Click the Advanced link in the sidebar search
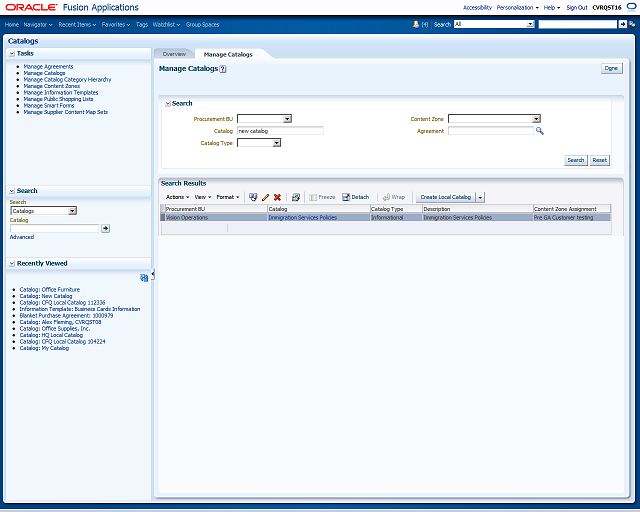Image resolution: width=640 pixels, height=512 pixels. [x=22, y=237]
